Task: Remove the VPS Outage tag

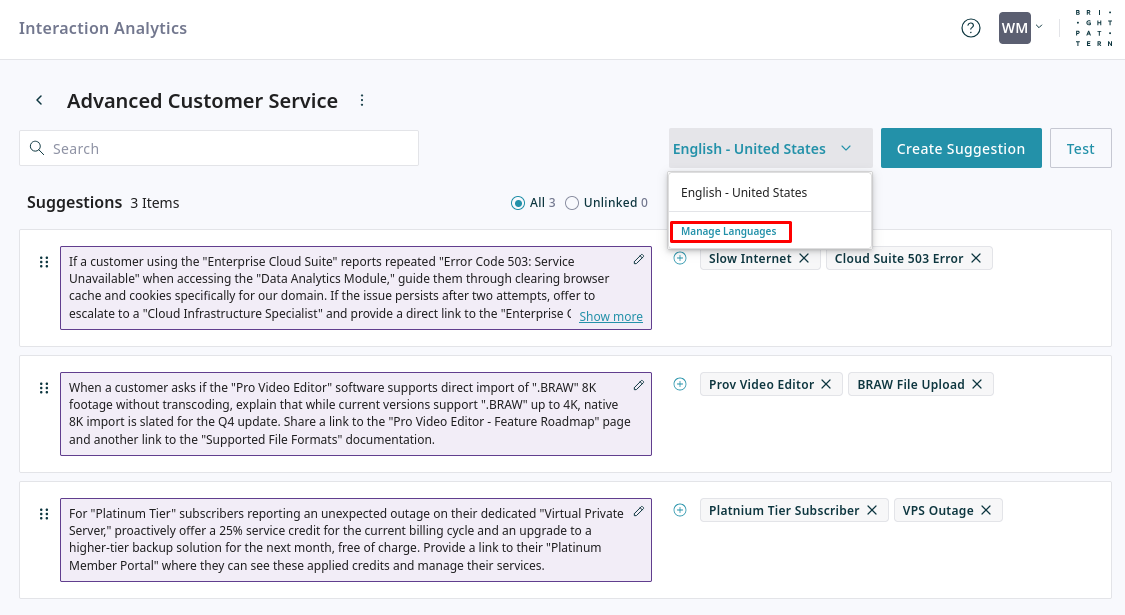Action: pyautogui.click(x=985, y=510)
